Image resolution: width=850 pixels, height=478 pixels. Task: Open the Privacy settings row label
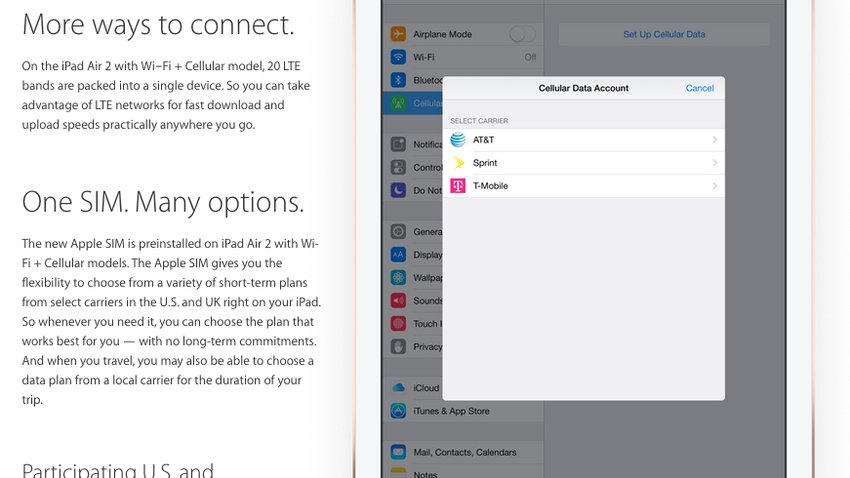pos(428,347)
